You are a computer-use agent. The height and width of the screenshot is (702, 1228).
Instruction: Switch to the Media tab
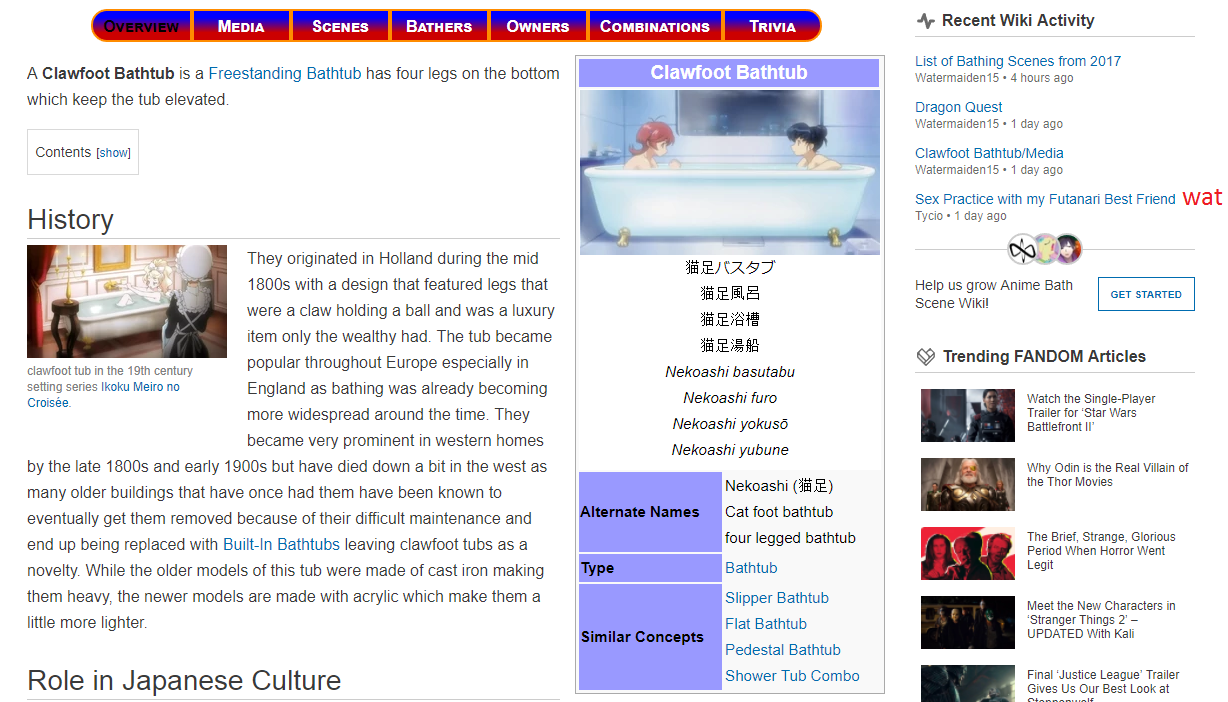click(x=241, y=26)
